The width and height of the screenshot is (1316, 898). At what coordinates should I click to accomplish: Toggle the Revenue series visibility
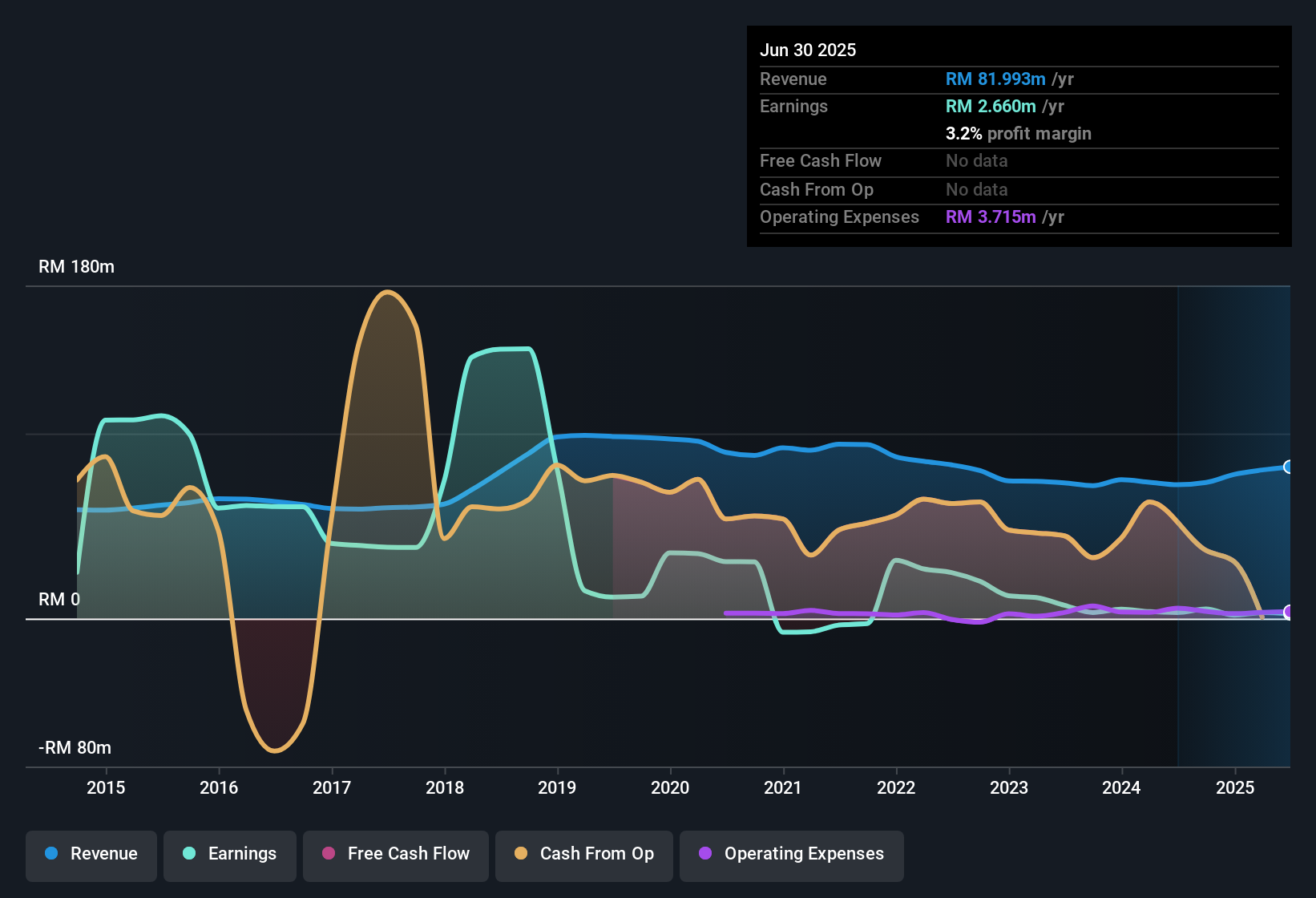pos(91,854)
